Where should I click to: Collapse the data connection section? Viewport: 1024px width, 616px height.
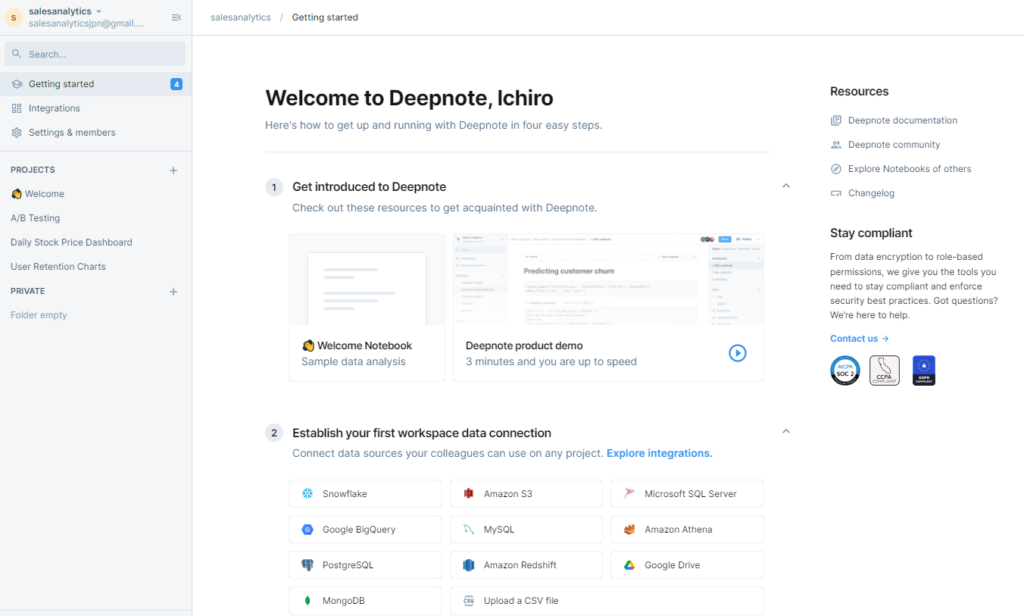[x=786, y=432]
